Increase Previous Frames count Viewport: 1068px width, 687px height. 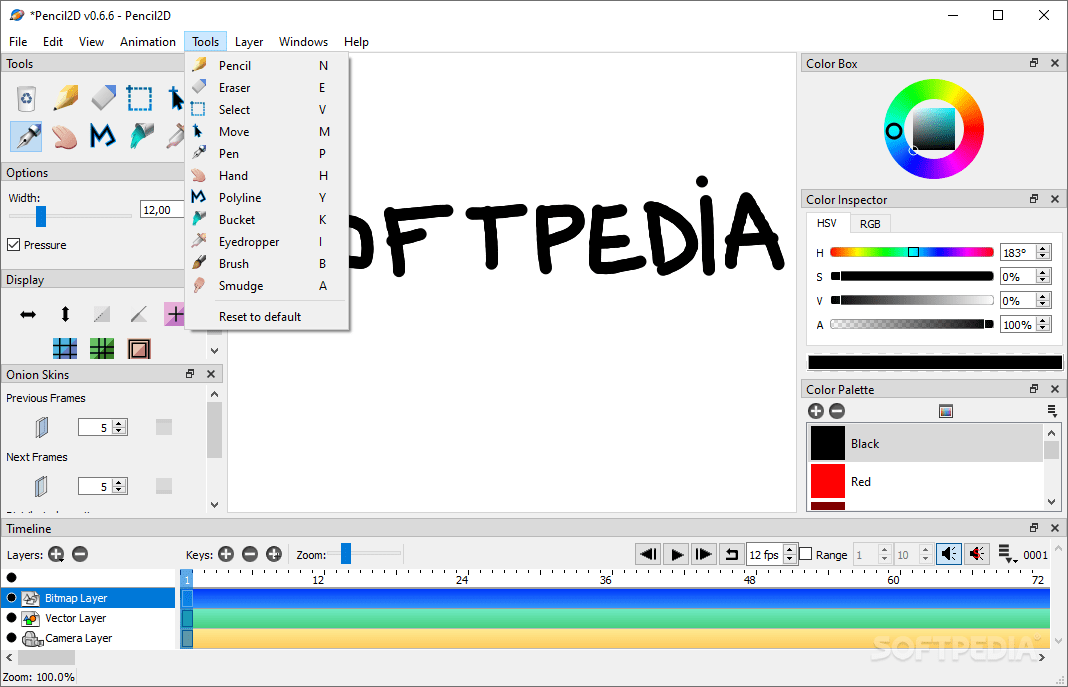pyautogui.click(x=119, y=424)
